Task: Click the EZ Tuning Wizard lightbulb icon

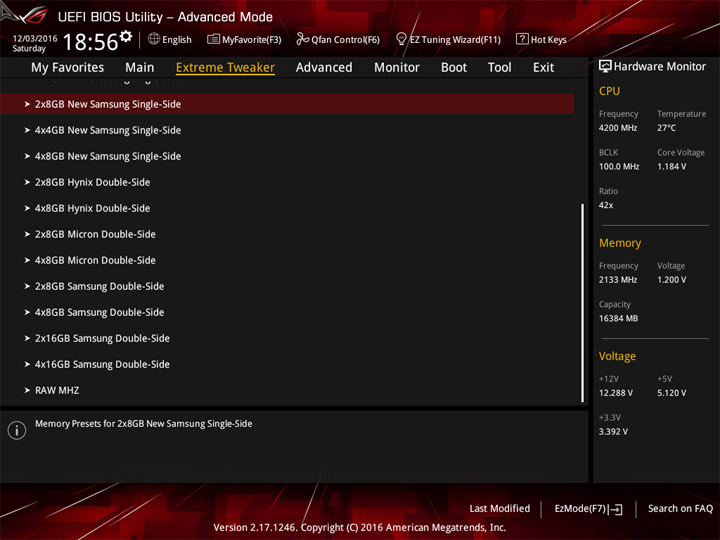Action: click(x=401, y=39)
